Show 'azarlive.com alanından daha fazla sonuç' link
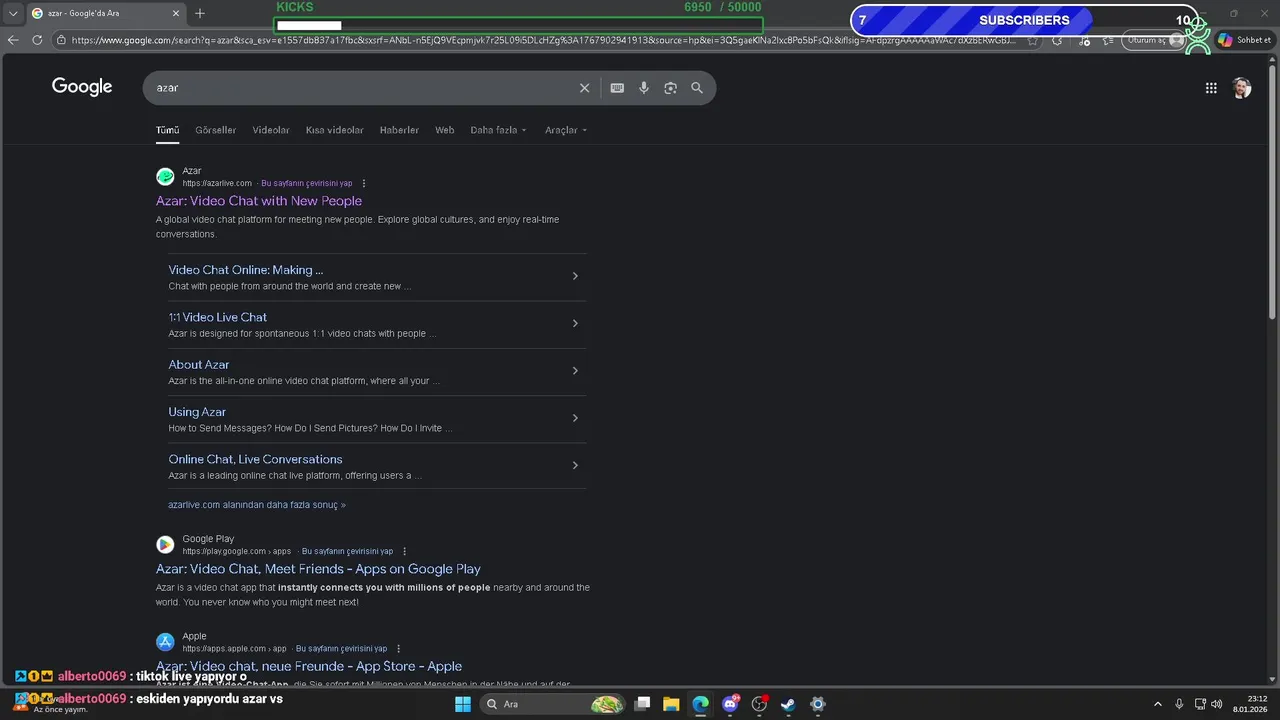 [257, 505]
